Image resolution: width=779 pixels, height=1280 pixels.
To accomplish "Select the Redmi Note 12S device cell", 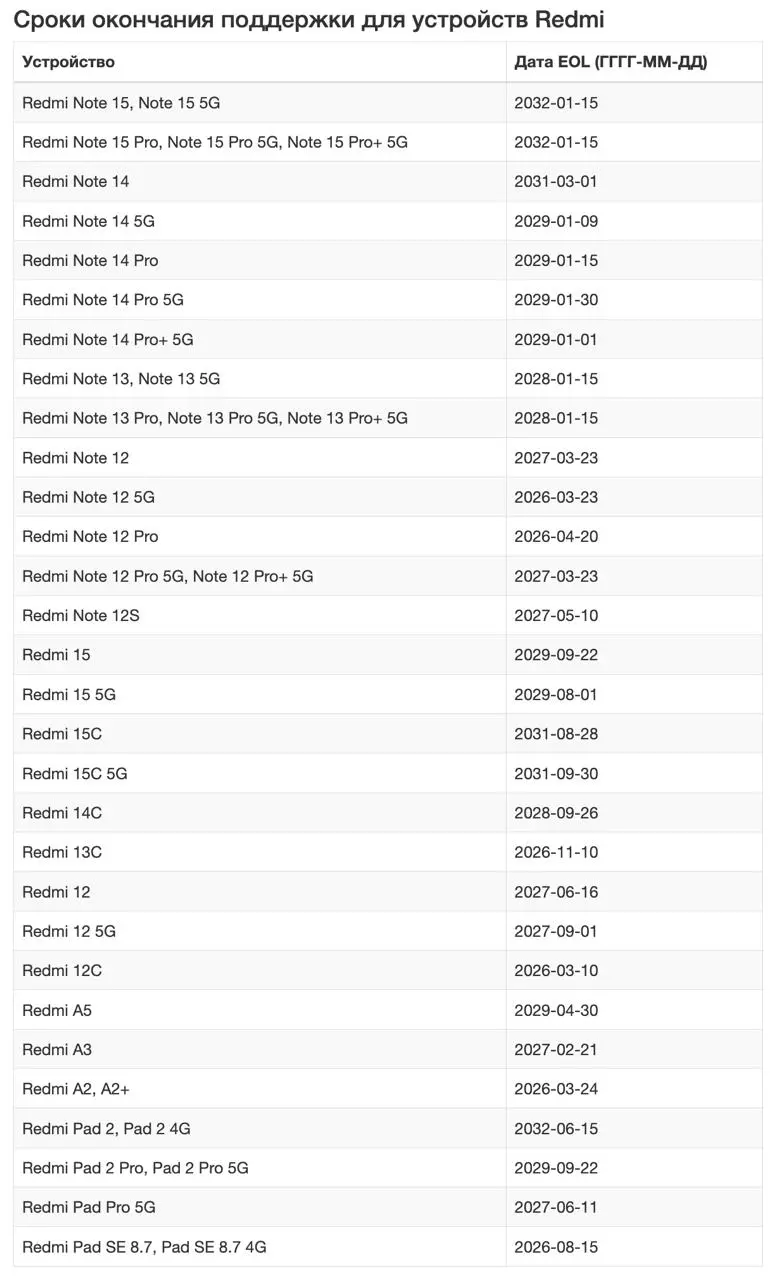I will point(260,615).
